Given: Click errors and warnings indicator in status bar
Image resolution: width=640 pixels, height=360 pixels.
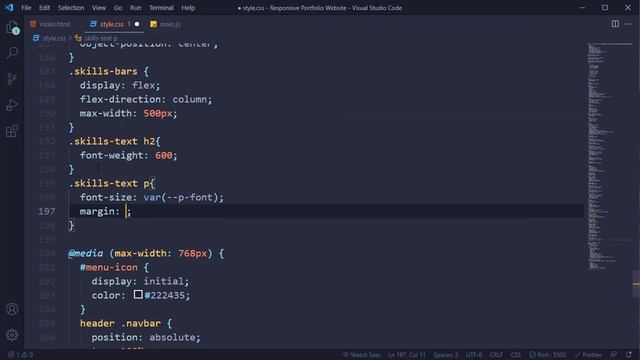Looking at the screenshot, I should (20, 355).
